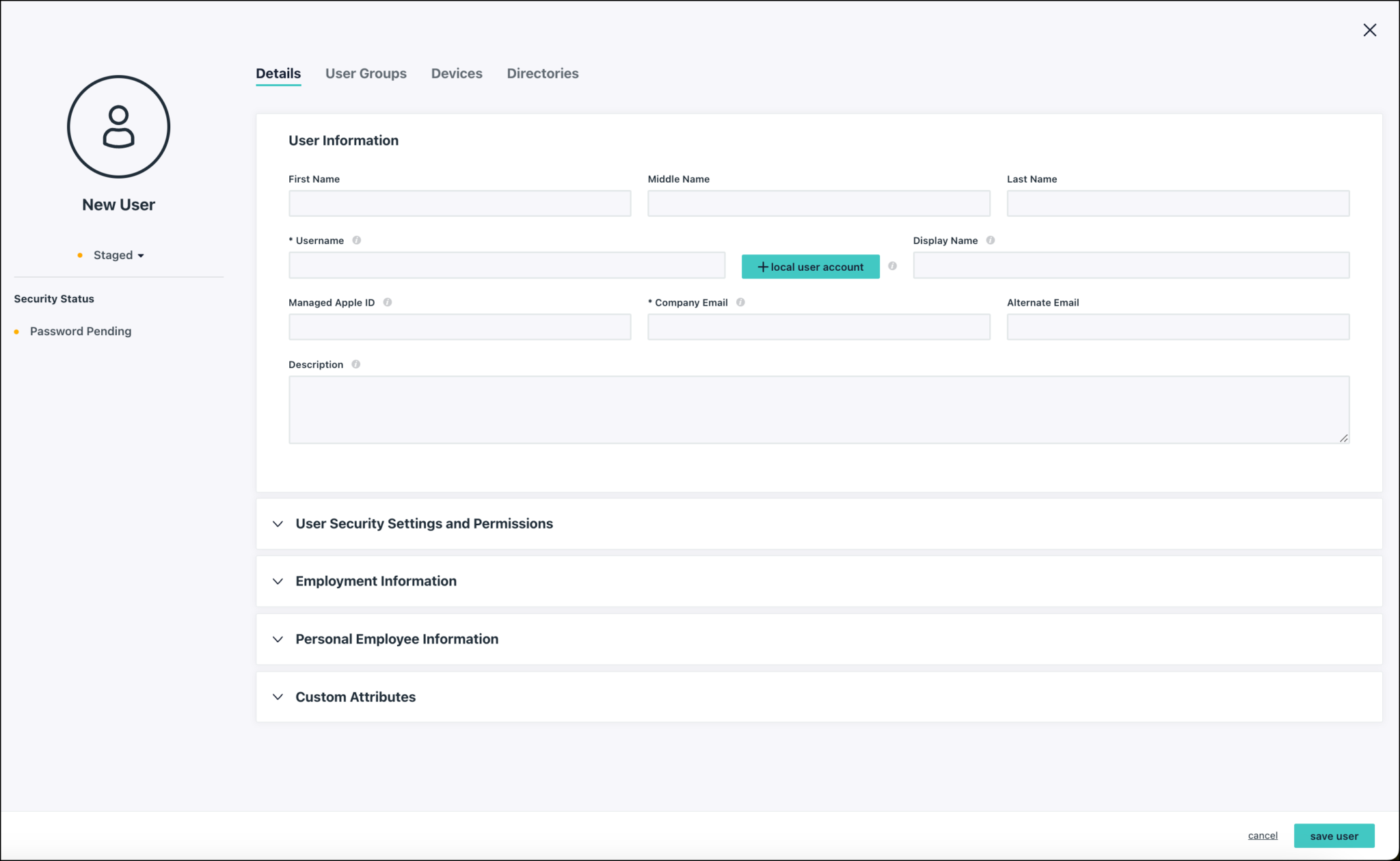The height and width of the screenshot is (861, 1400).
Task: Close the New User dialog
Action: 1370,29
